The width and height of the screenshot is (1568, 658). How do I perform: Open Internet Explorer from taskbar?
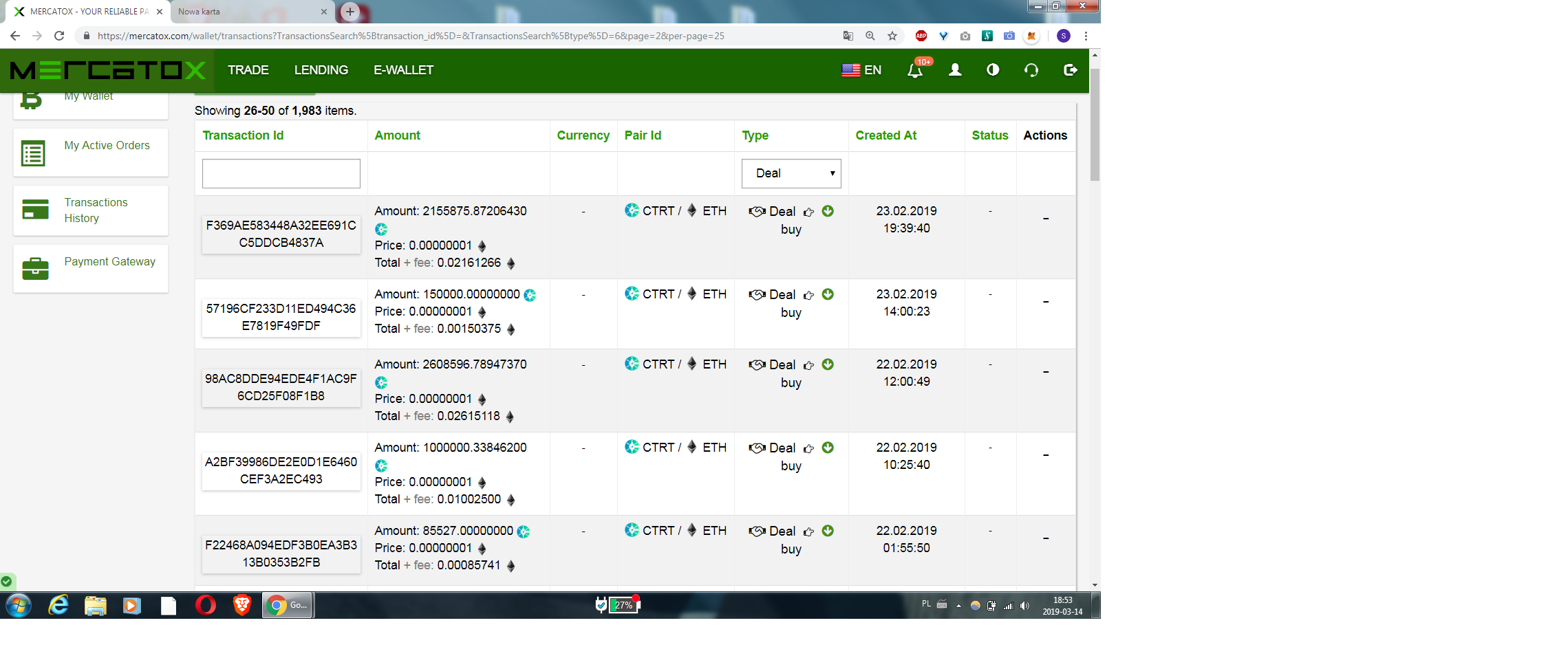59,605
